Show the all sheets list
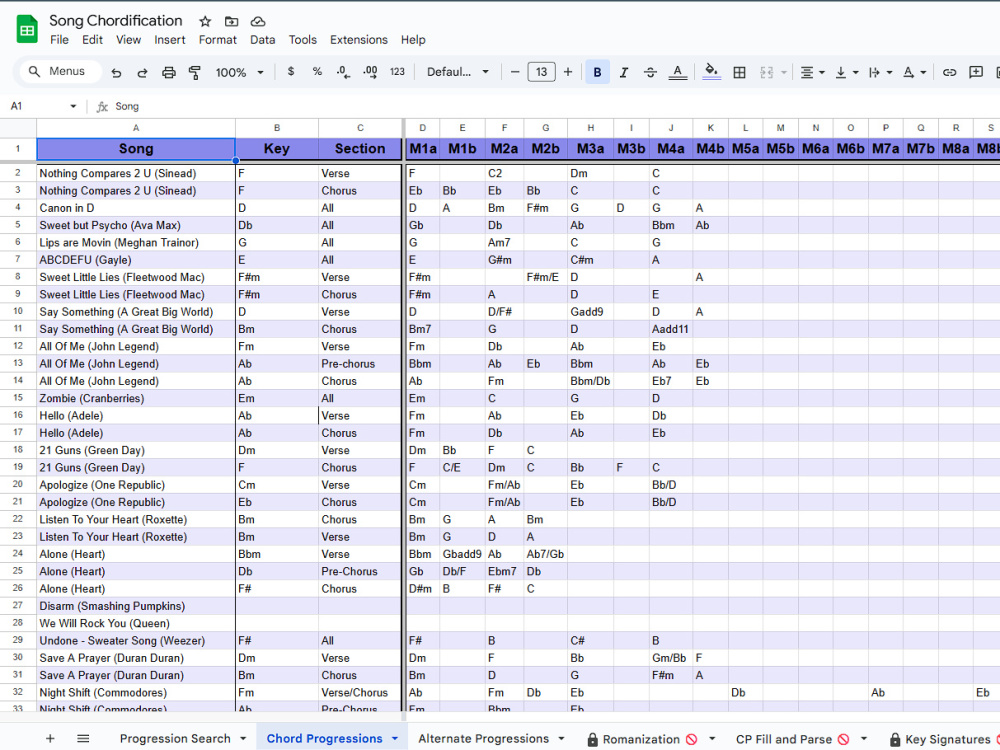 click(83, 739)
